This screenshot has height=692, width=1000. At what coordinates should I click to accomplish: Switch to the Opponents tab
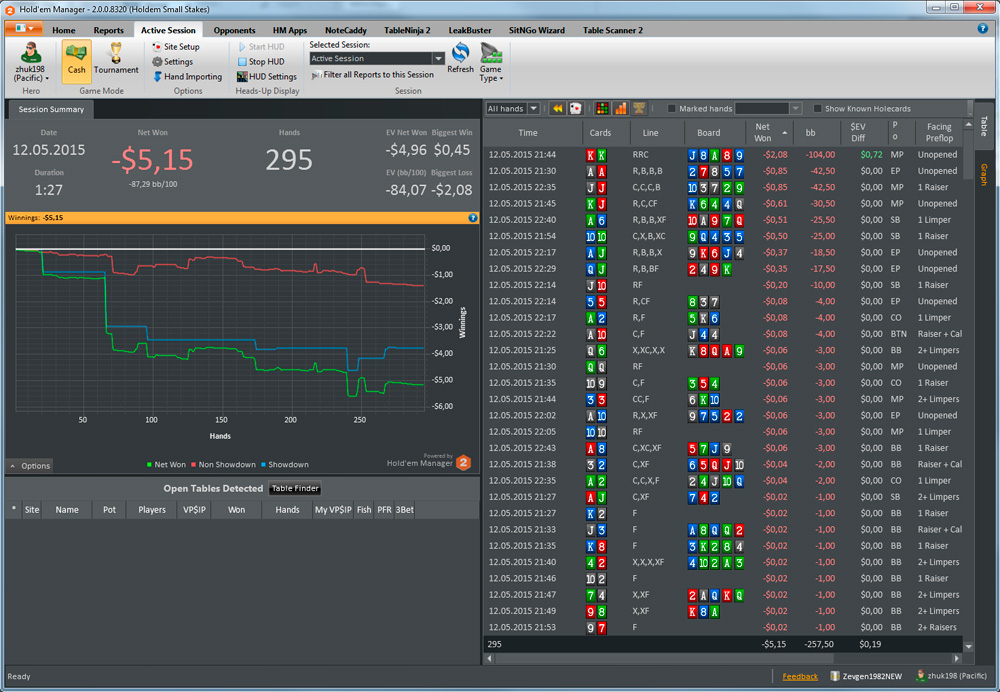coord(234,30)
